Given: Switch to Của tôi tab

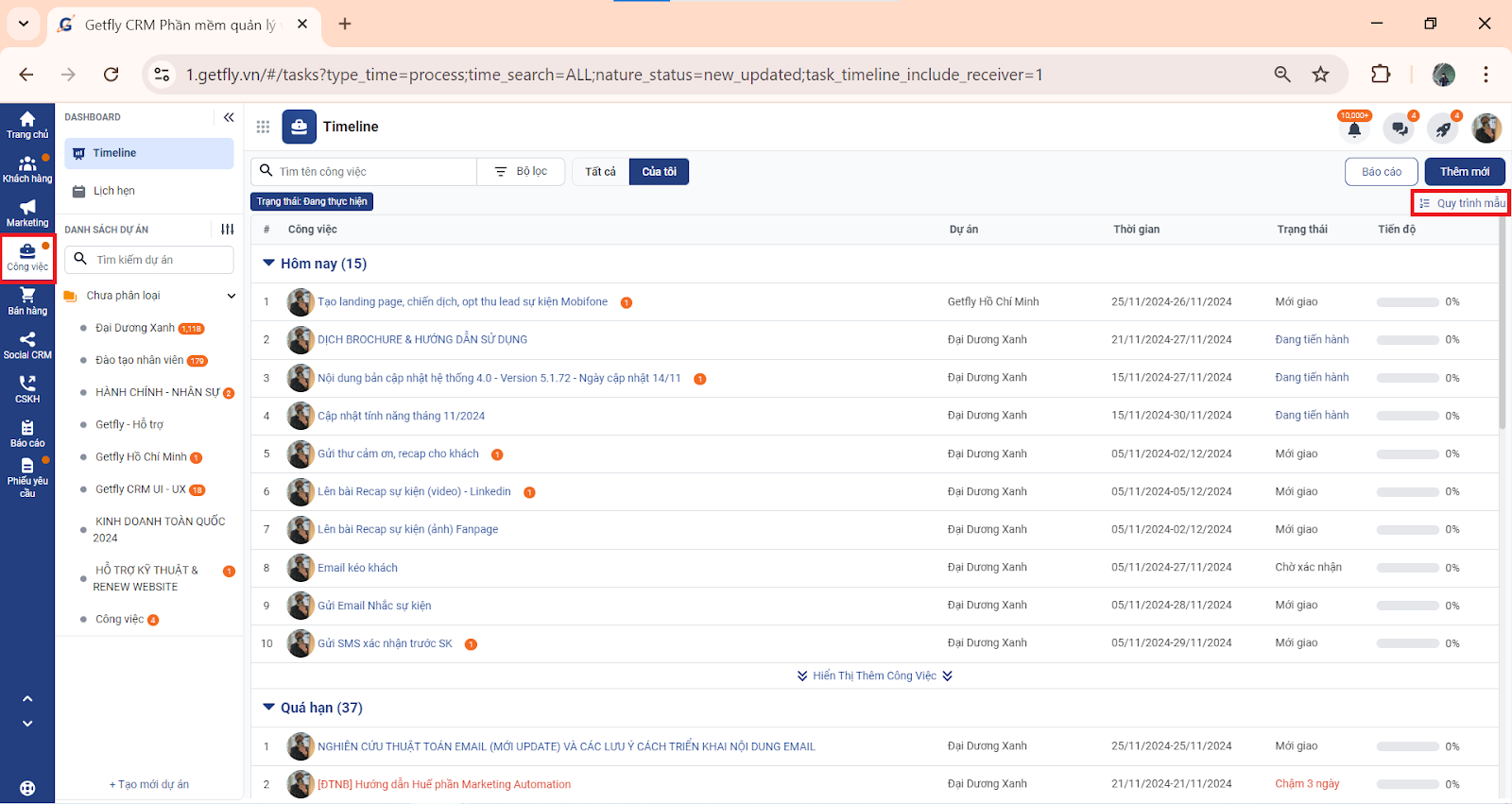Looking at the screenshot, I should pos(659,171).
